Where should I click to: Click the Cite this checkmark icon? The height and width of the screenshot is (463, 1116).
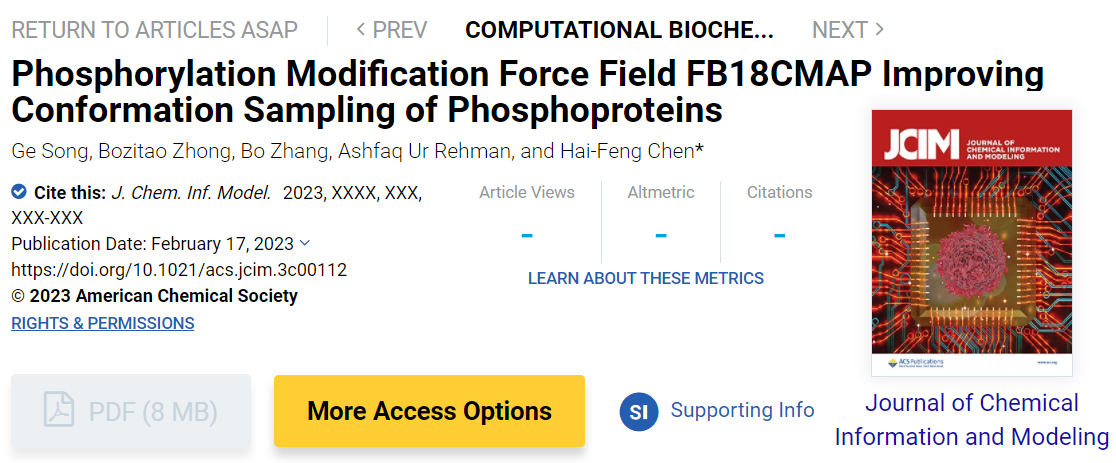point(19,192)
